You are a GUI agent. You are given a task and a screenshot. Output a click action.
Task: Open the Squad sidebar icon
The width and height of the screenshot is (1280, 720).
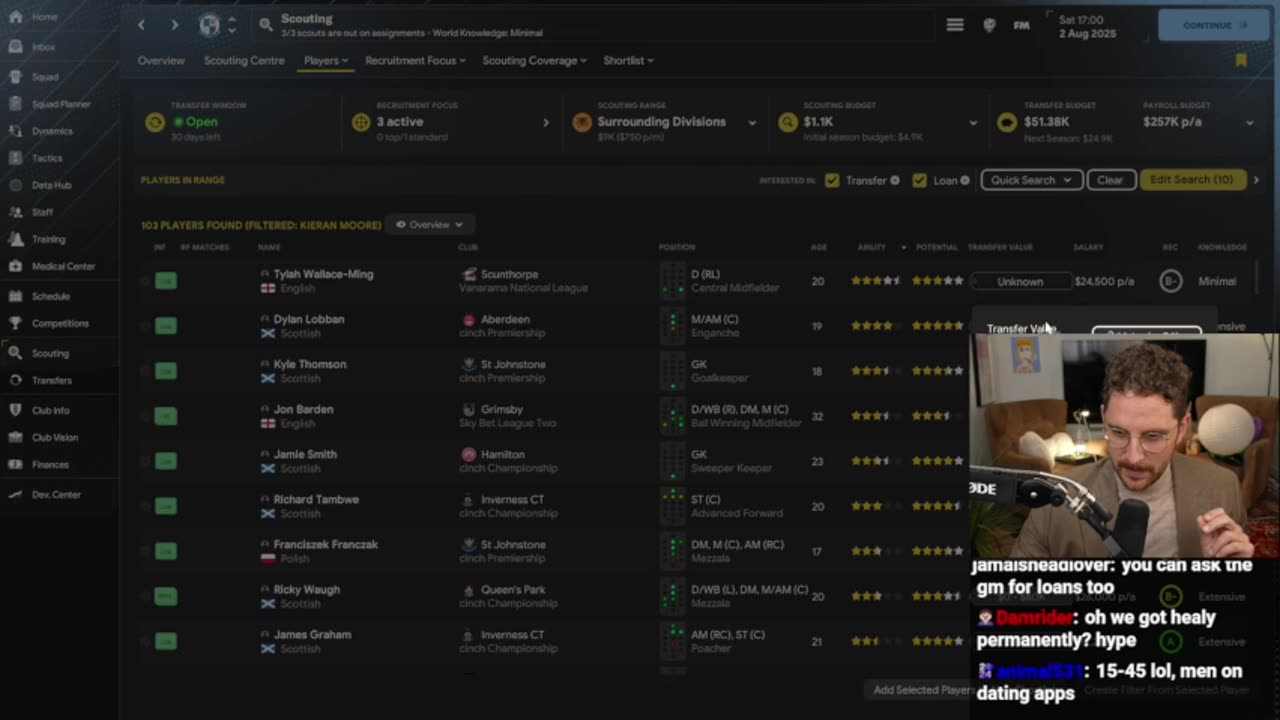click(x=15, y=76)
